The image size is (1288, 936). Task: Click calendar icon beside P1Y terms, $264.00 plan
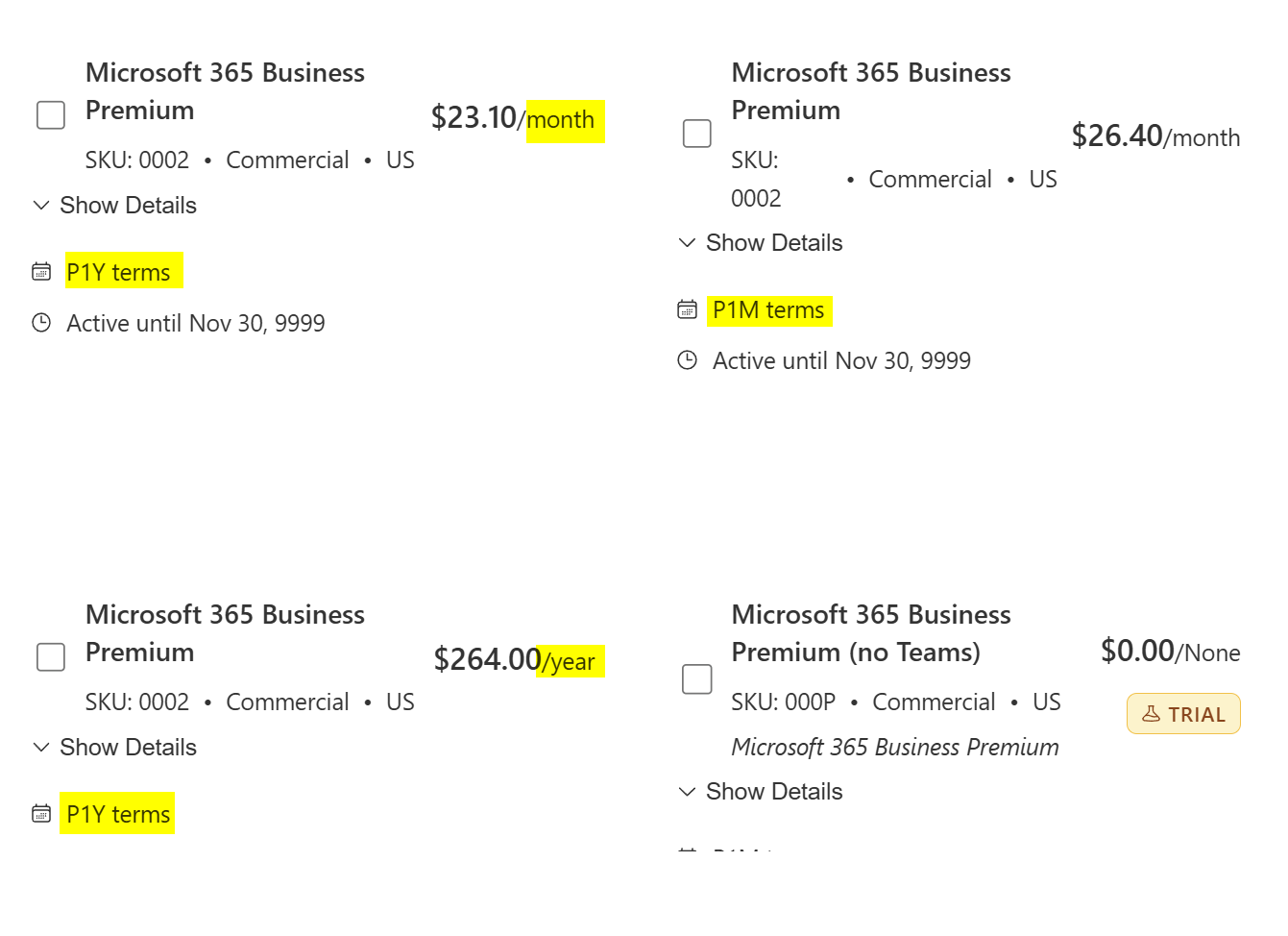point(41,814)
